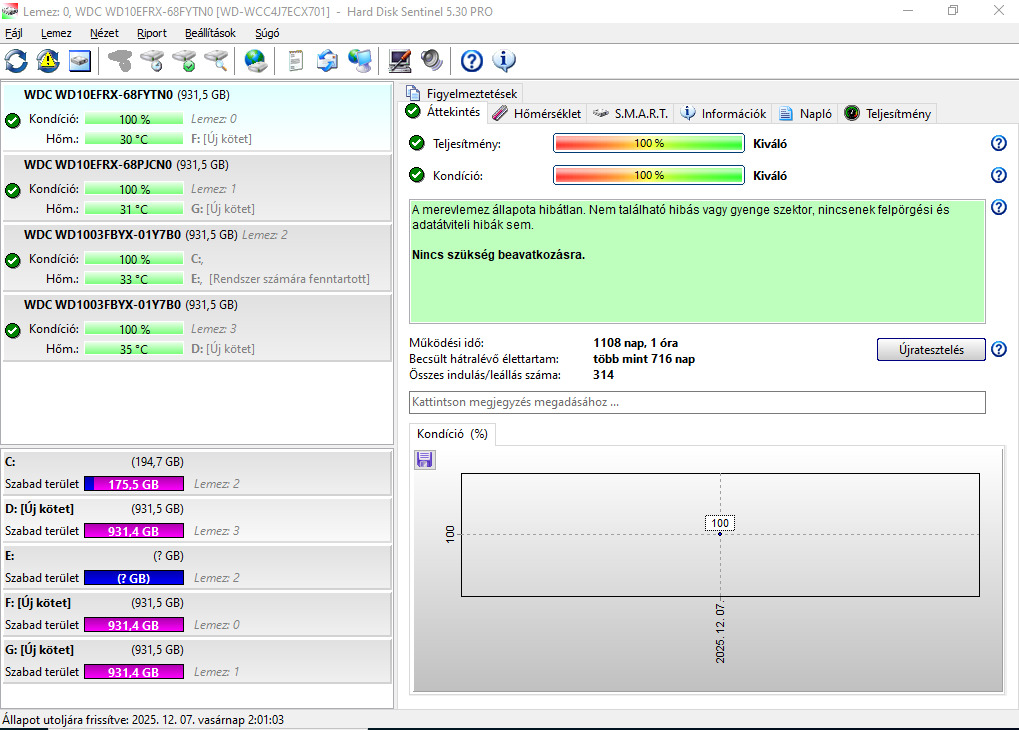Click the info speech bubble toolbar icon
This screenshot has height=730, width=1019.
coord(504,61)
